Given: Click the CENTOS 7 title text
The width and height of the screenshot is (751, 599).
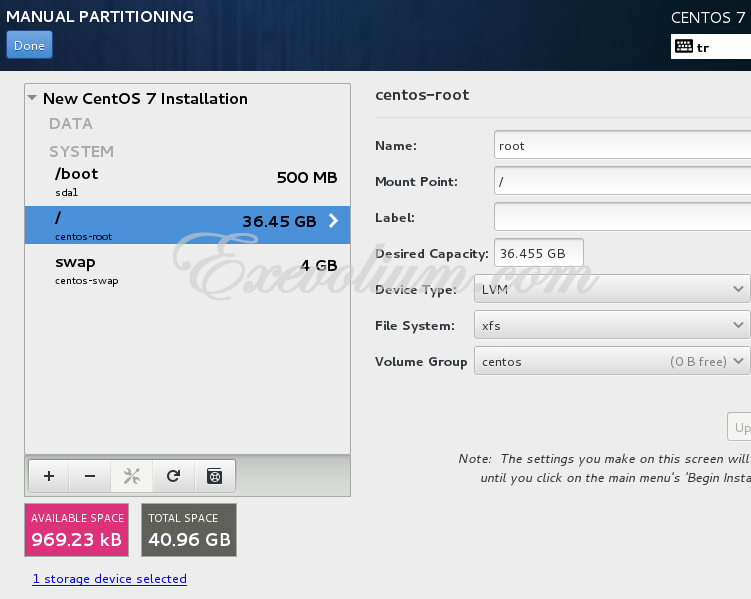Looking at the screenshot, I should pyautogui.click(x=708, y=18).
